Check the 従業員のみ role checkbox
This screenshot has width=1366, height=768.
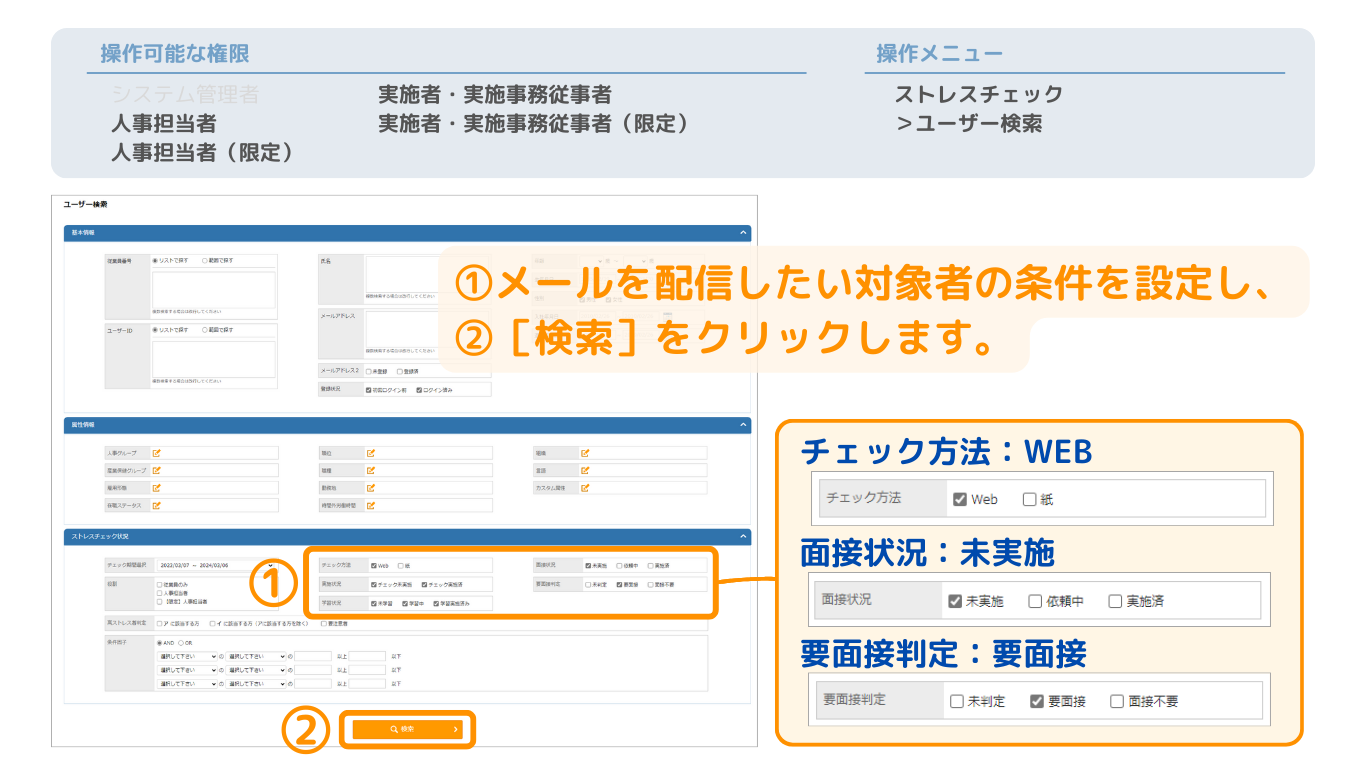point(159,583)
